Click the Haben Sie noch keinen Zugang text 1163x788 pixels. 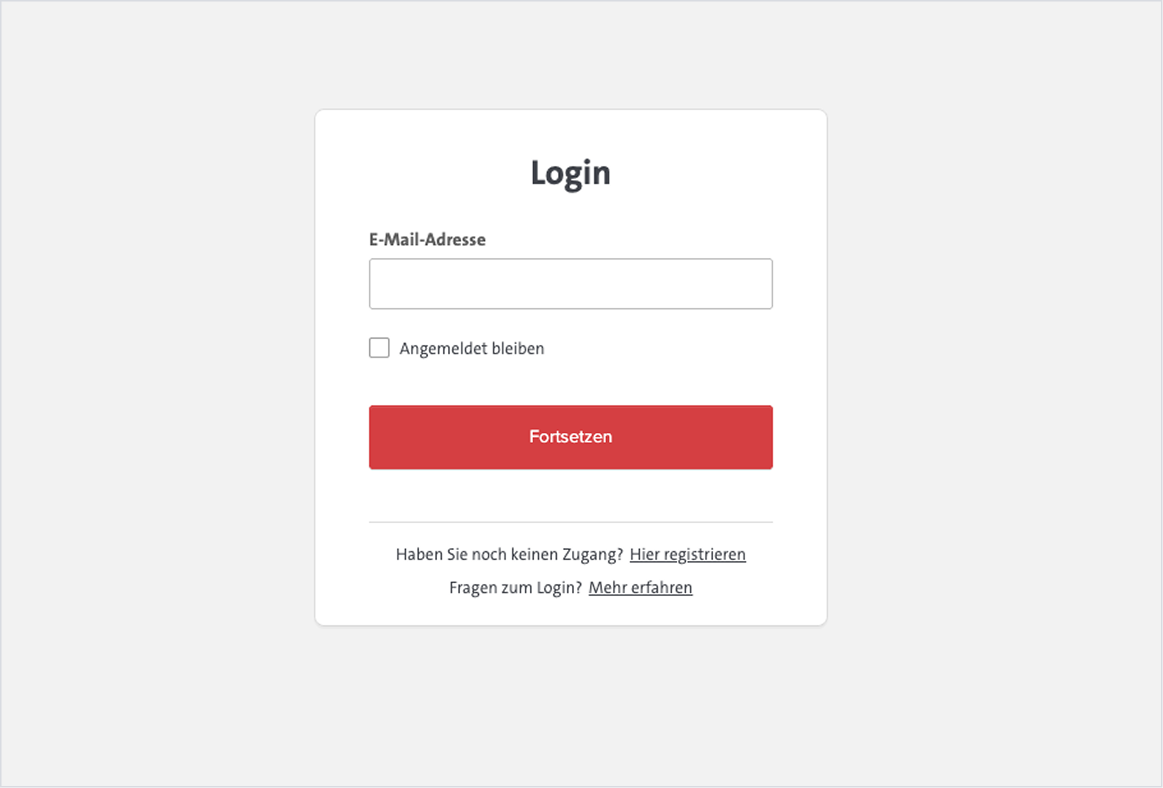(x=509, y=554)
